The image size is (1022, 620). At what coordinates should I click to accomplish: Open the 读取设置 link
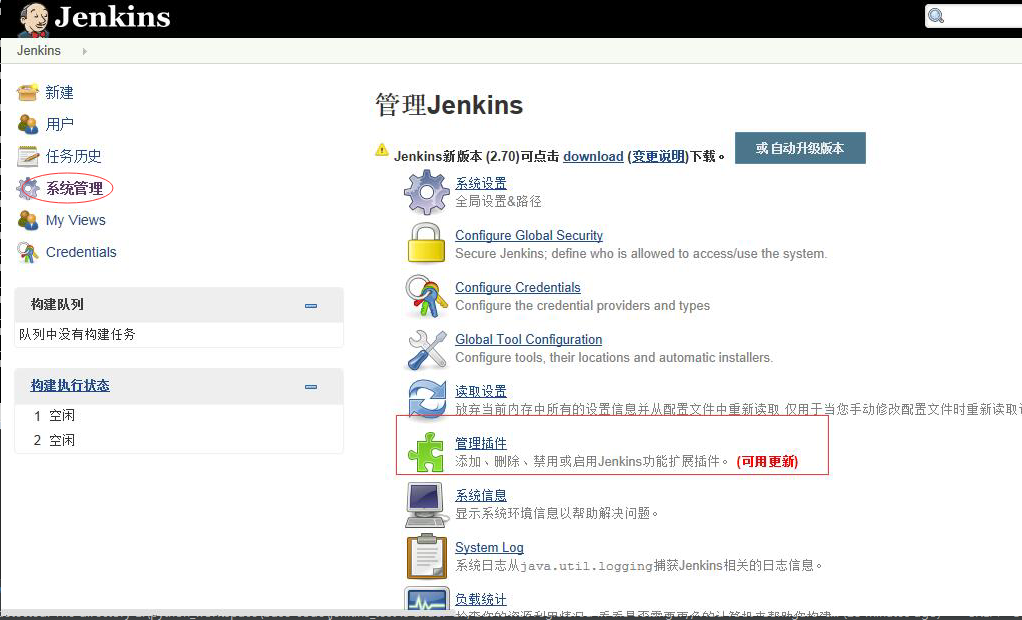click(x=480, y=391)
